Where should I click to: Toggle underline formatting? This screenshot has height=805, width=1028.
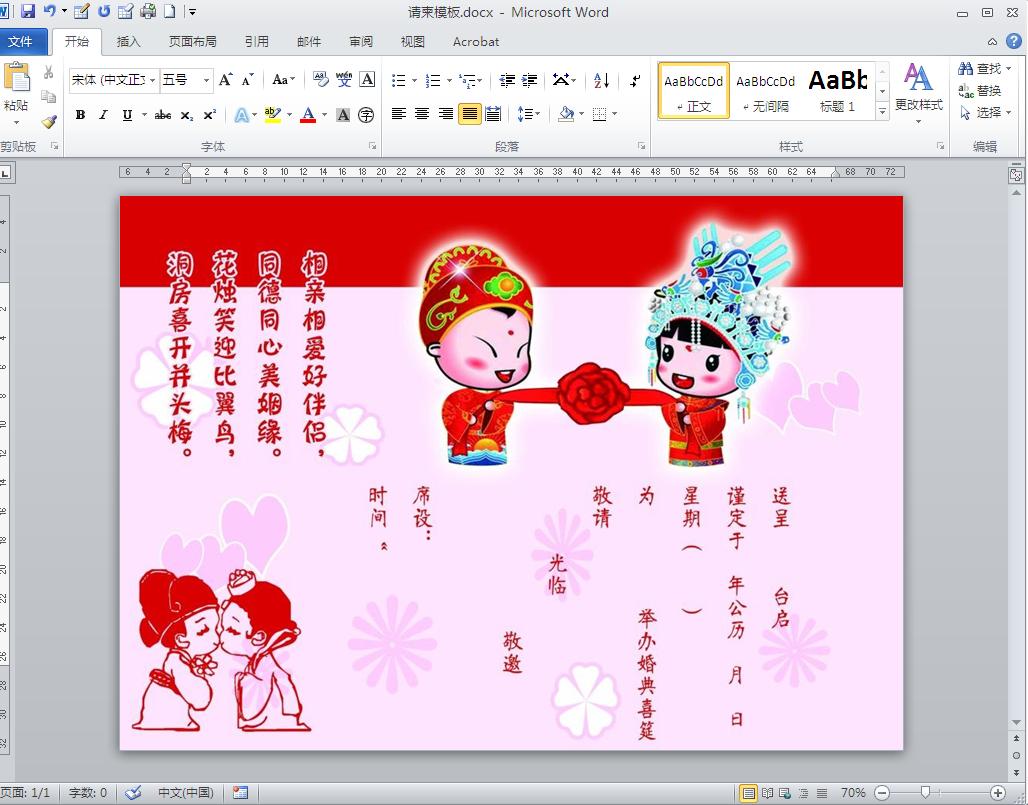[126, 115]
